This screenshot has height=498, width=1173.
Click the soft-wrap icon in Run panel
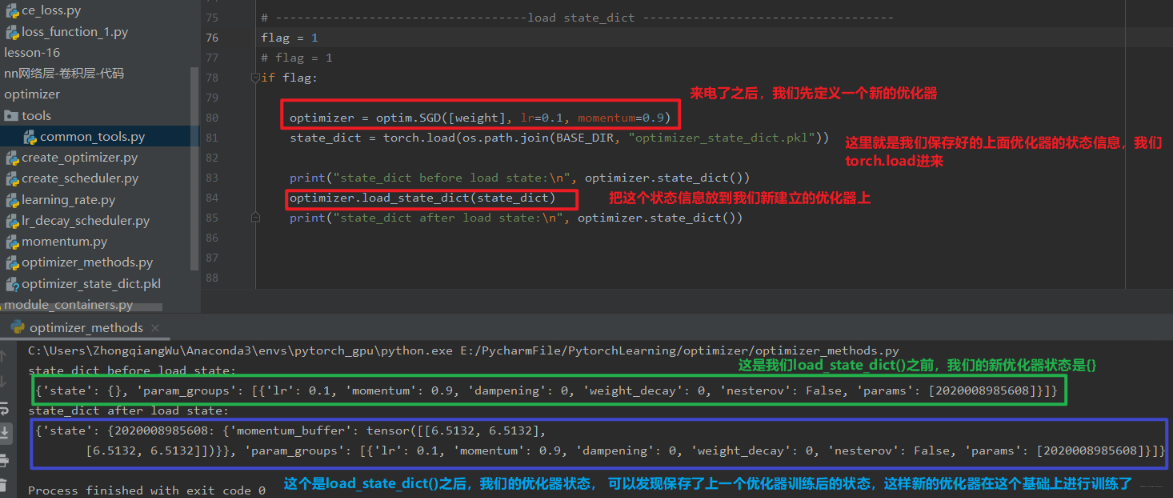(x=4, y=410)
